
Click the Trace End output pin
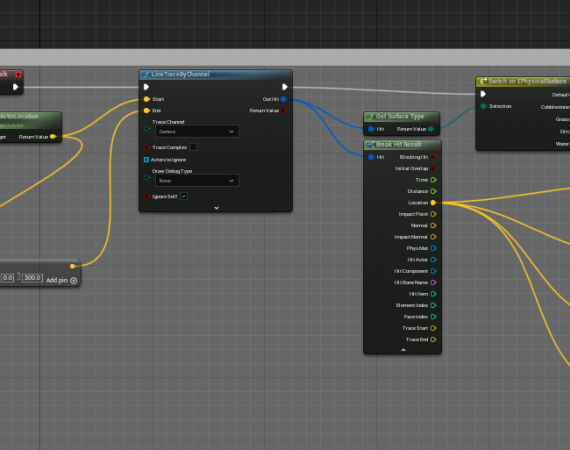coord(433,339)
